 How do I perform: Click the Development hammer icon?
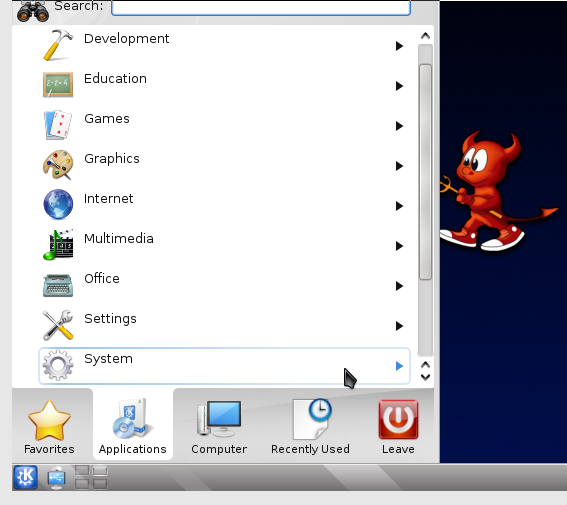point(58,45)
